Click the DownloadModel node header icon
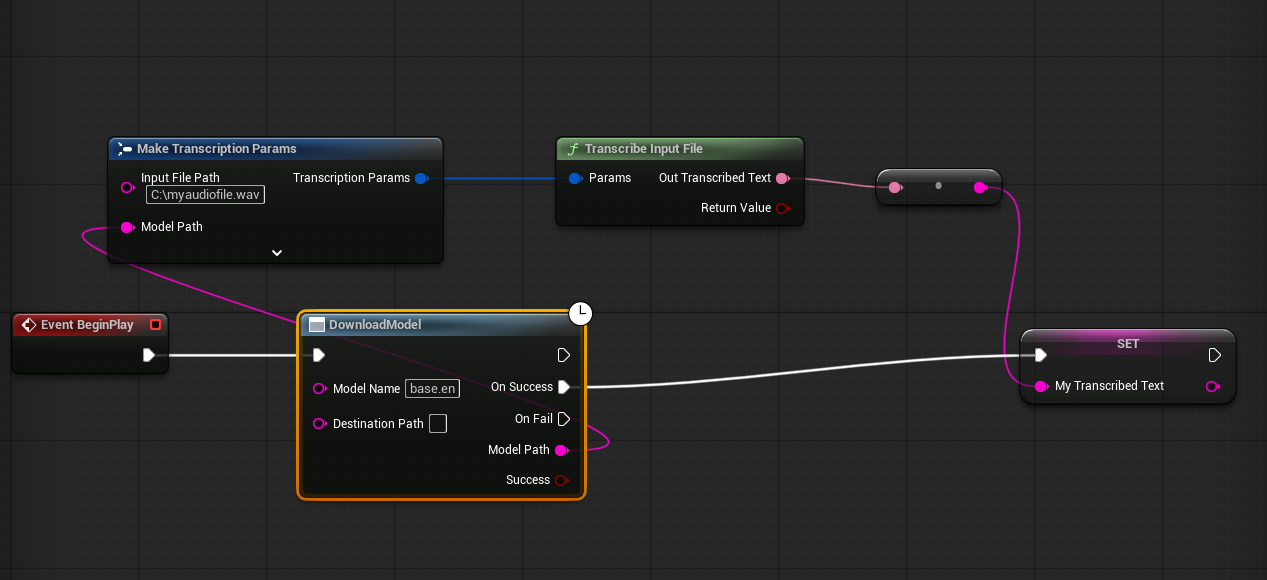 pos(317,324)
